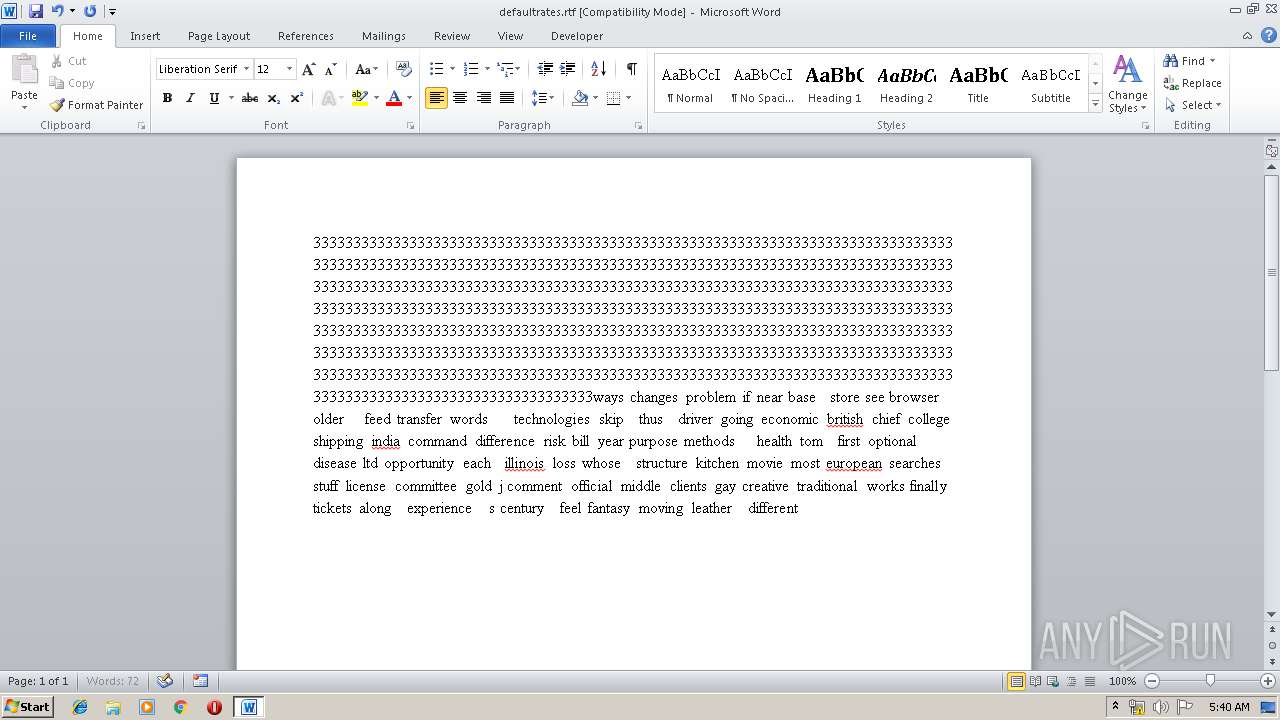This screenshot has width=1280, height=720.
Task: Open the File tab
Action: point(28,36)
